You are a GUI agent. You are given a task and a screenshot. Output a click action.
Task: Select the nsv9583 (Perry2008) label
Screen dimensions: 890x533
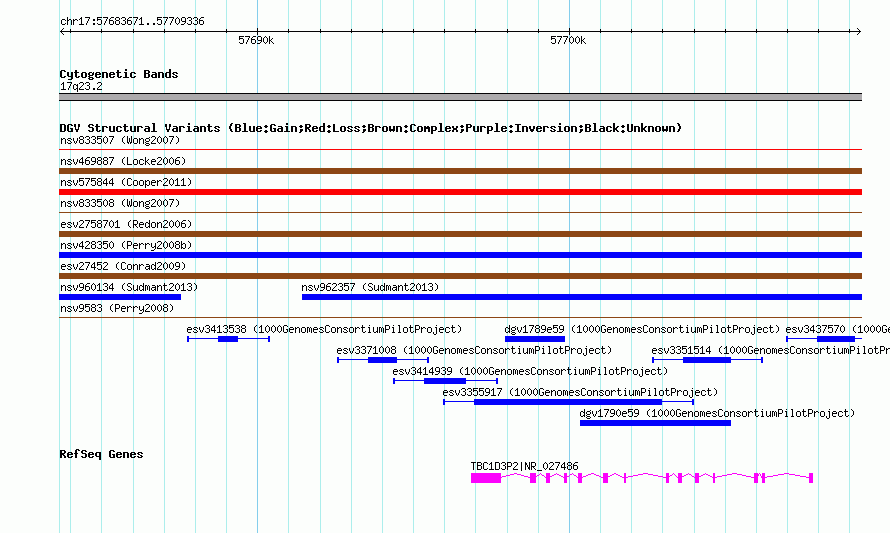pyautogui.click(x=117, y=308)
